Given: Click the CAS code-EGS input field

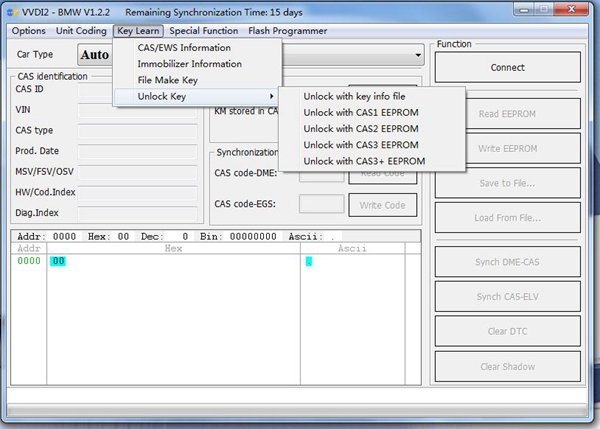Looking at the screenshot, I should [x=321, y=204].
